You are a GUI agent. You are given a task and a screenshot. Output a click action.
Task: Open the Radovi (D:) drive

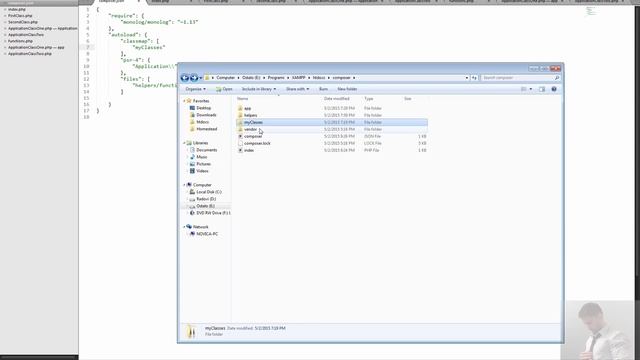tap(206, 199)
